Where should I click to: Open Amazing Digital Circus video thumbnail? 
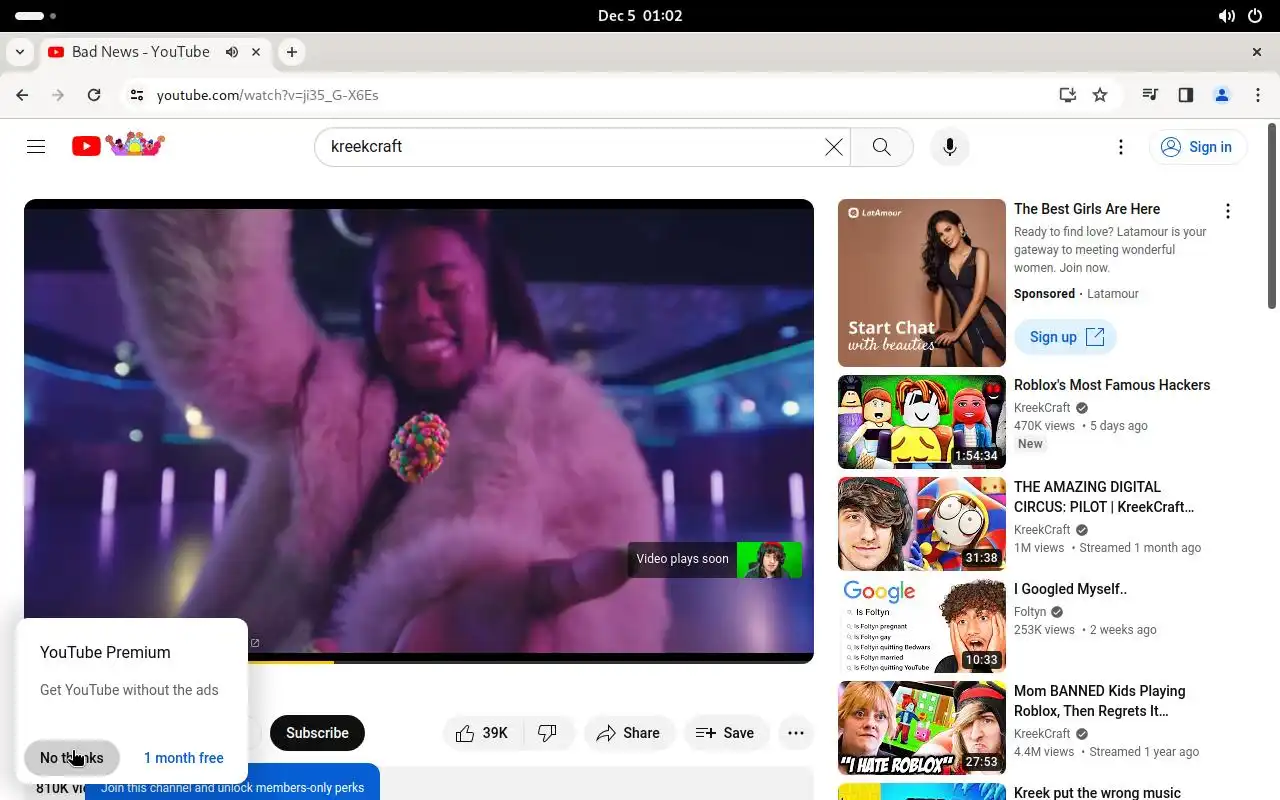coord(922,524)
